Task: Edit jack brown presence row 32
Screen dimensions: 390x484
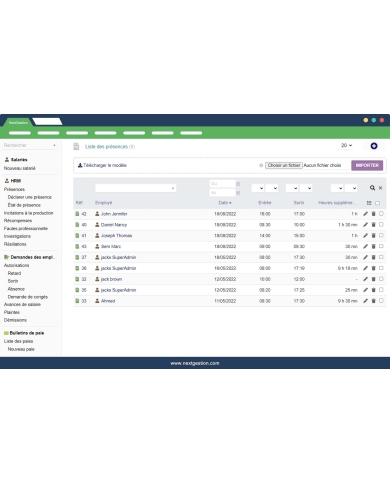Action: coord(365,279)
